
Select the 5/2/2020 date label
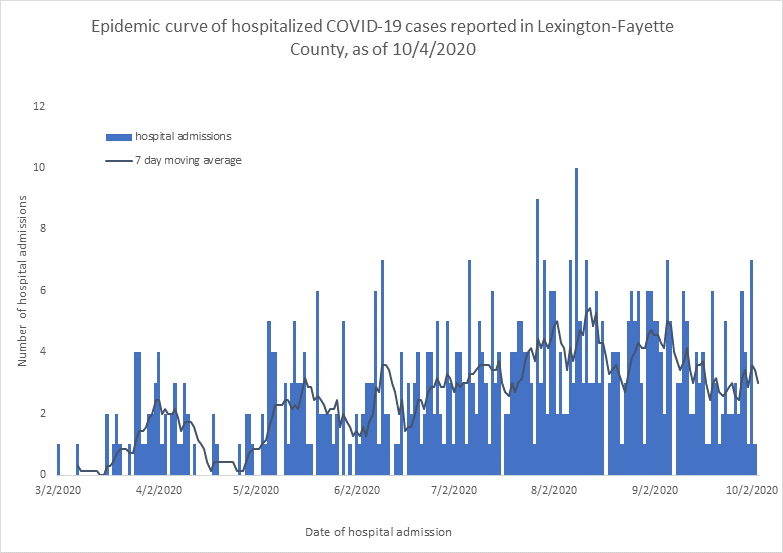(256, 491)
